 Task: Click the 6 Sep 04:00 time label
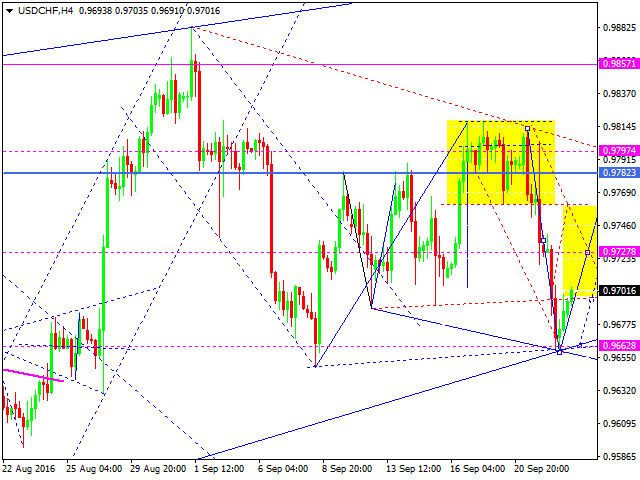coord(283,469)
